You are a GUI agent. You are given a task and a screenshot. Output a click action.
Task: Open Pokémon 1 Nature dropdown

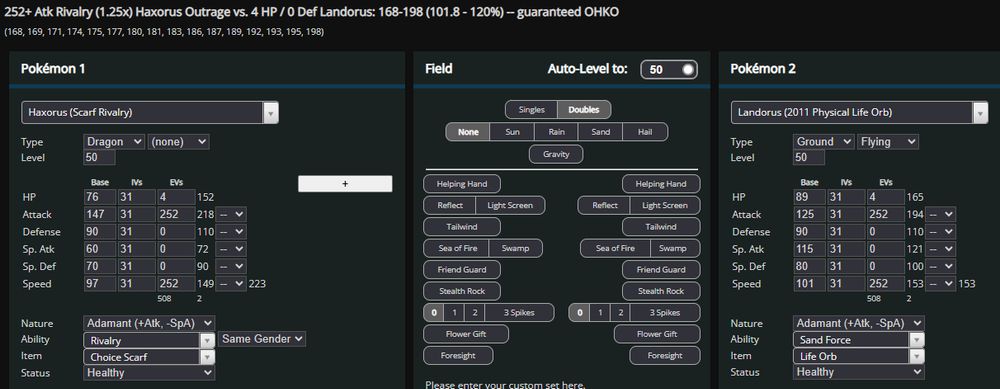click(149, 323)
